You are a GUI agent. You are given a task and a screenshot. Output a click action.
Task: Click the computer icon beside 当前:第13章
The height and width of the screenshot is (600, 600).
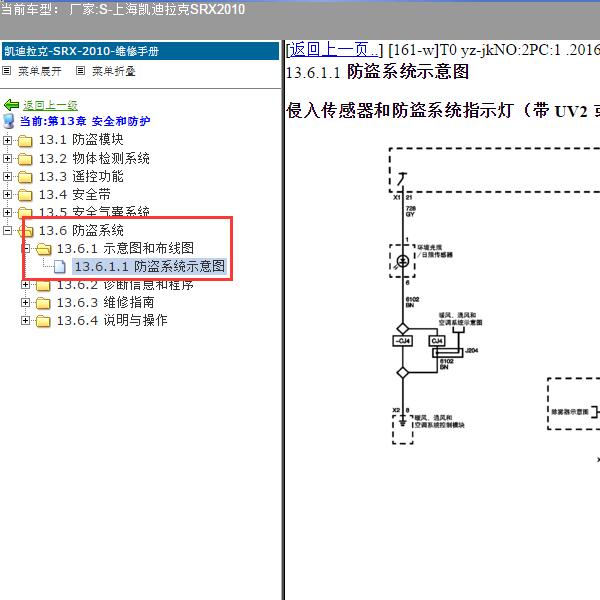click(8, 121)
